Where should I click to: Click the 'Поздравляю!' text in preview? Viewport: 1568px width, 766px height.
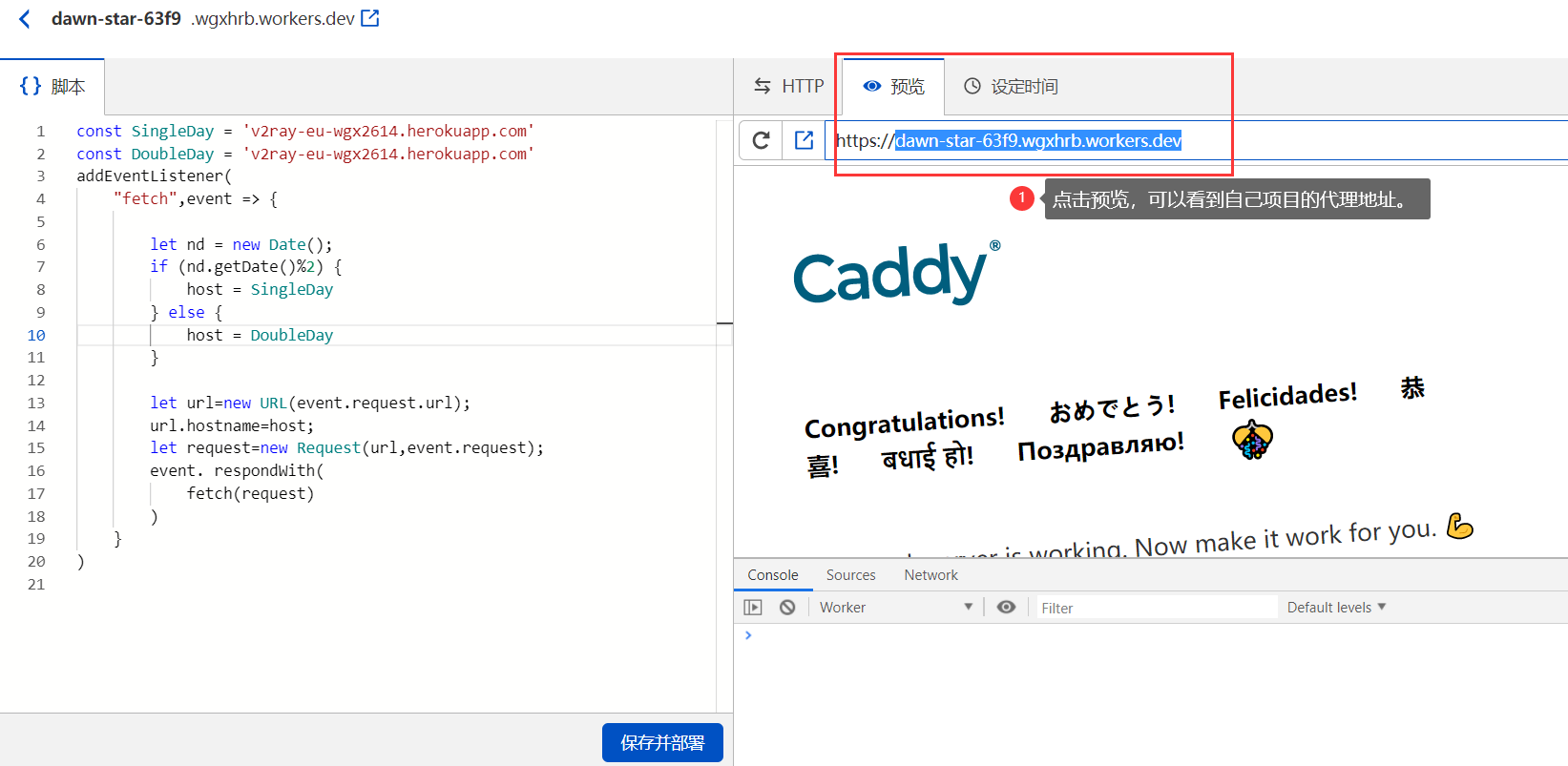pos(1100,446)
